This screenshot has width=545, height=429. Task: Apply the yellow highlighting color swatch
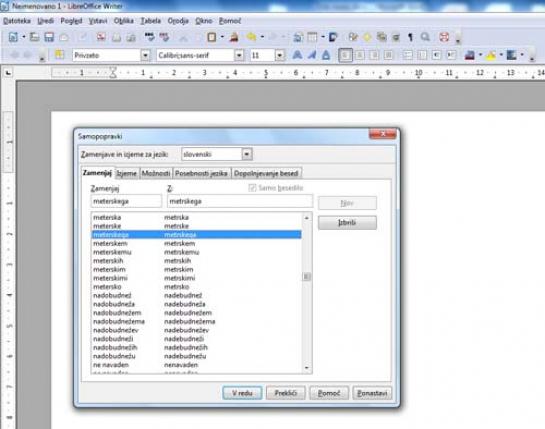[491, 55]
